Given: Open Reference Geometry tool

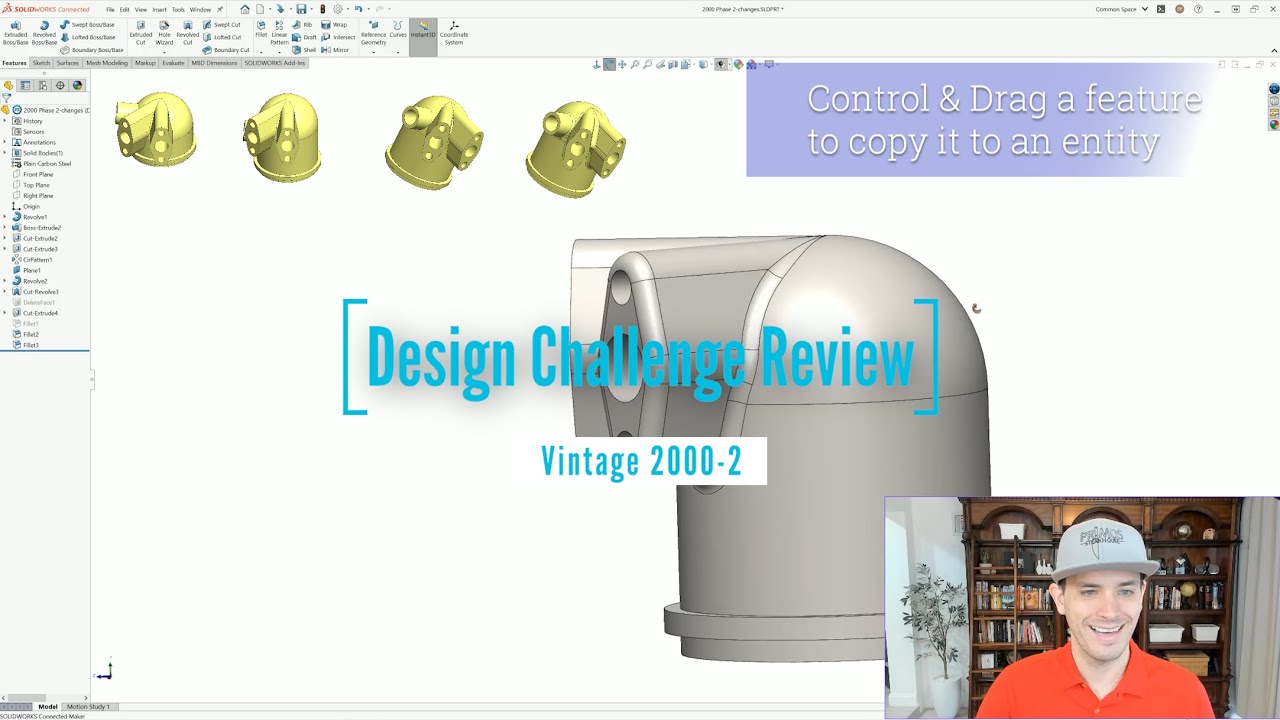Looking at the screenshot, I should pyautogui.click(x=373, y=33).
